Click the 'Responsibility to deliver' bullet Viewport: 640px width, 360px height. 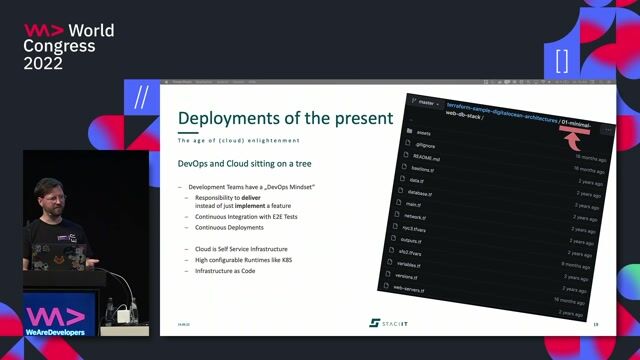pos(228,198)
